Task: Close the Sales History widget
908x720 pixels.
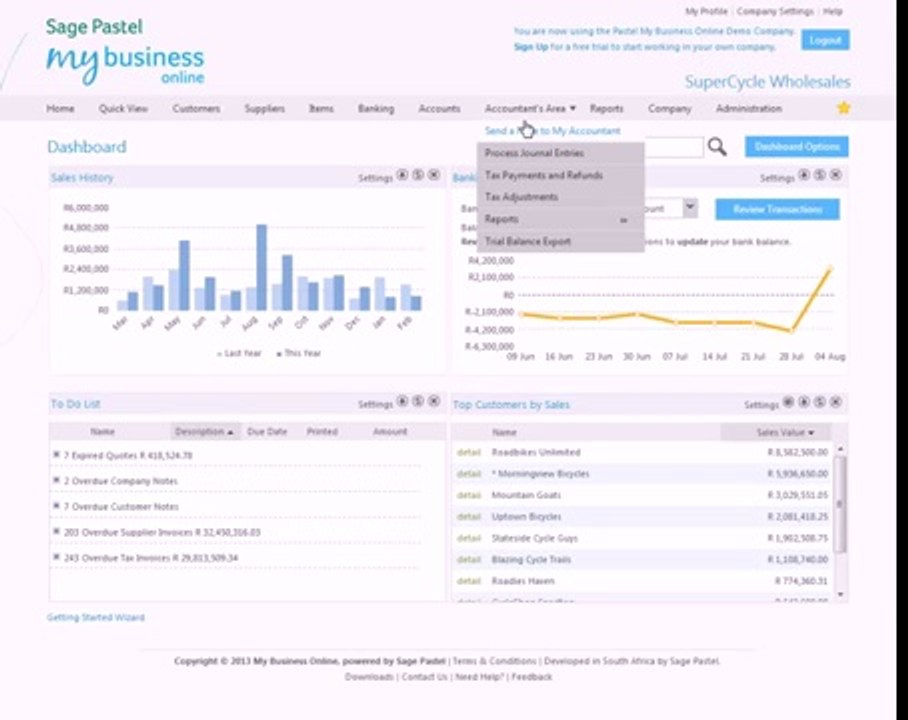Action: 434,175
